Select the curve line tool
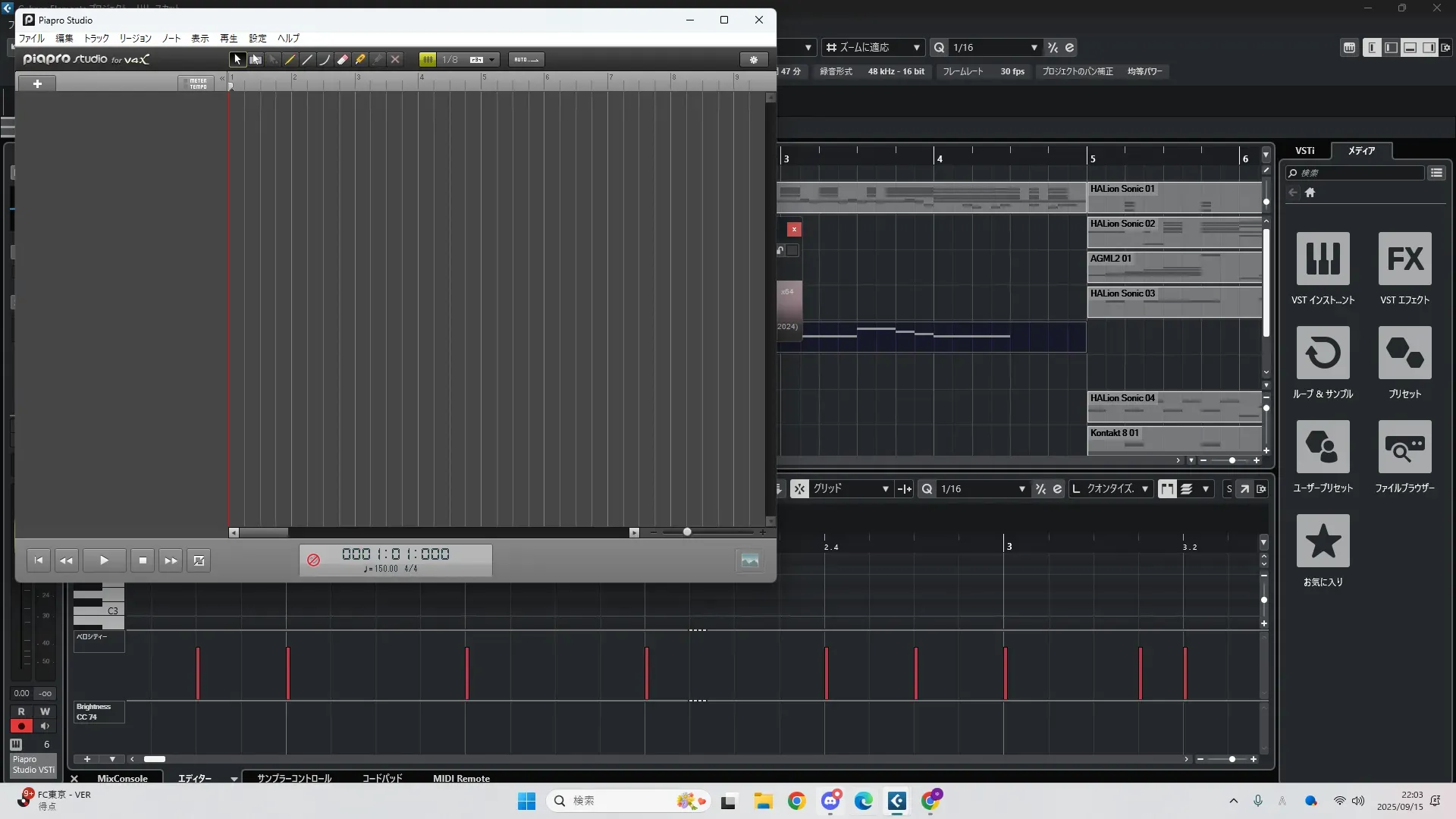 tap(325, 60)
